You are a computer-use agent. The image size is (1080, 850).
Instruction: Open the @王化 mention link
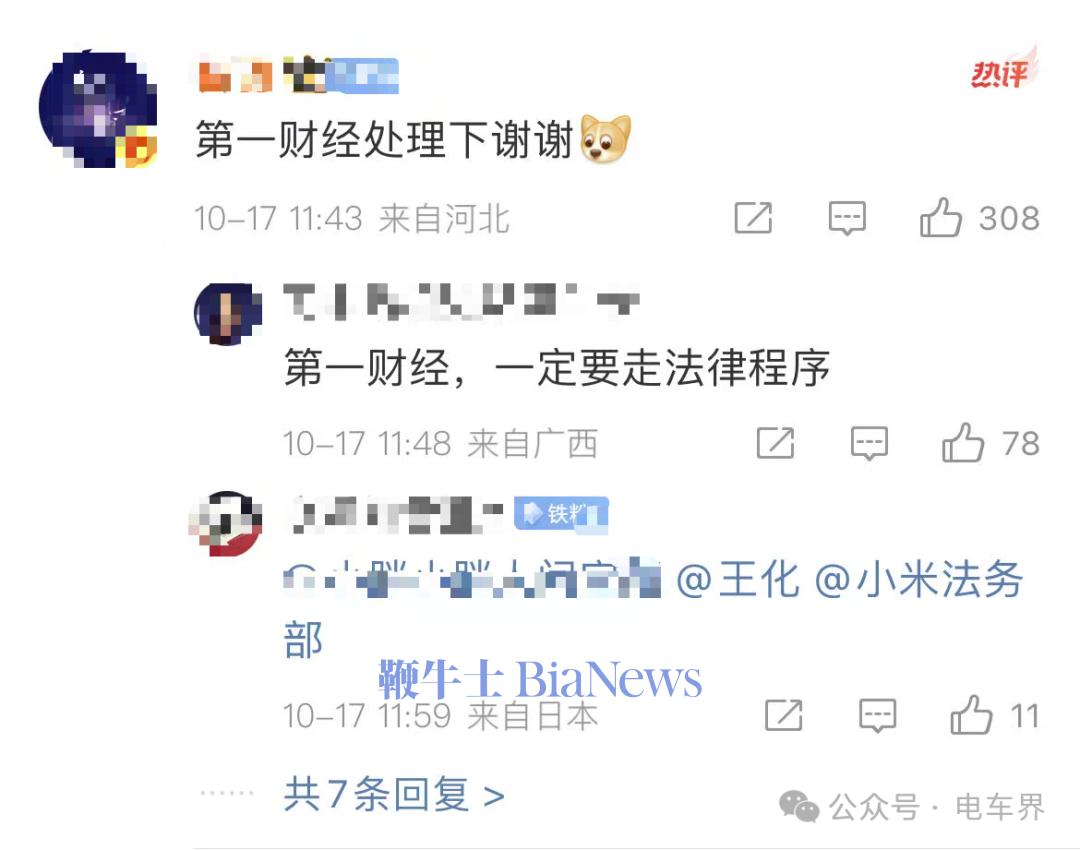(738, 579)
